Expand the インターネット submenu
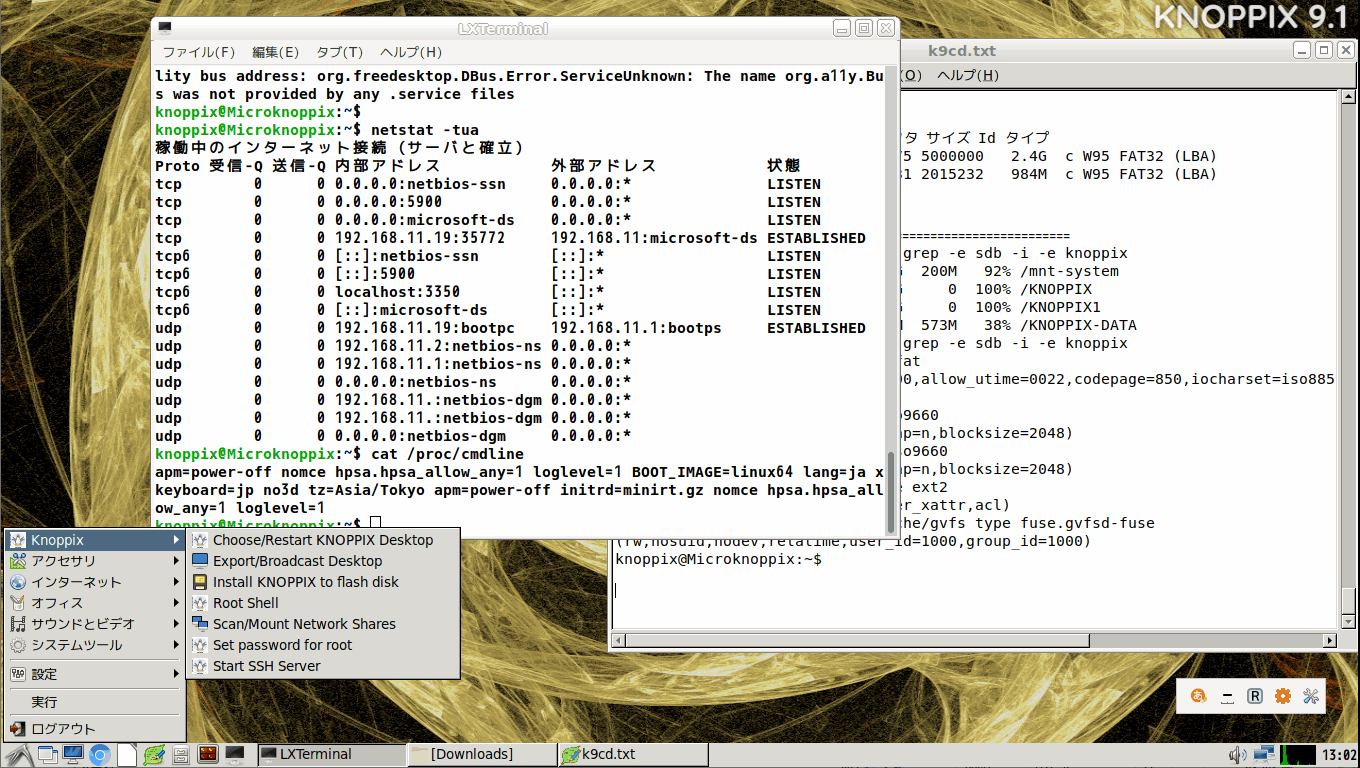Viewport: 1360px width, 768px height. [x=95, y=582]
